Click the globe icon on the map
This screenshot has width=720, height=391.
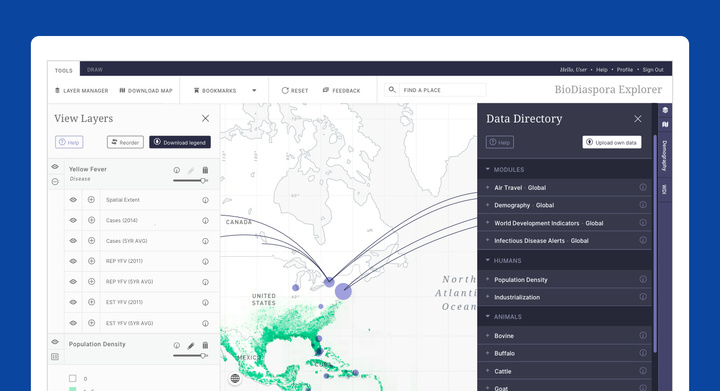[235, 378]
